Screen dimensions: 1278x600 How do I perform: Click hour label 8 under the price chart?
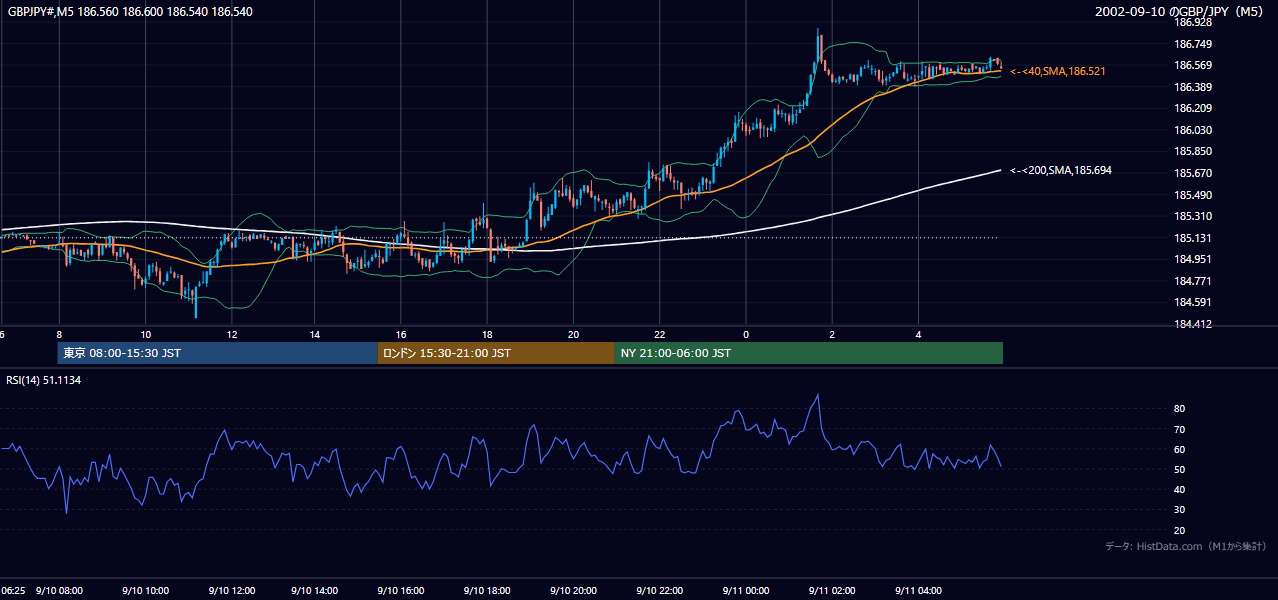point(59,335)
